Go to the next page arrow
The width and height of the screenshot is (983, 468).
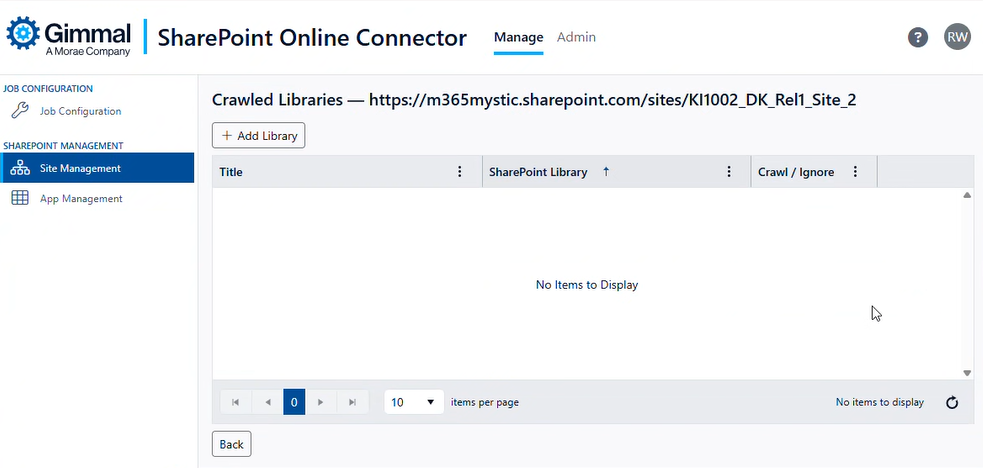320,402
